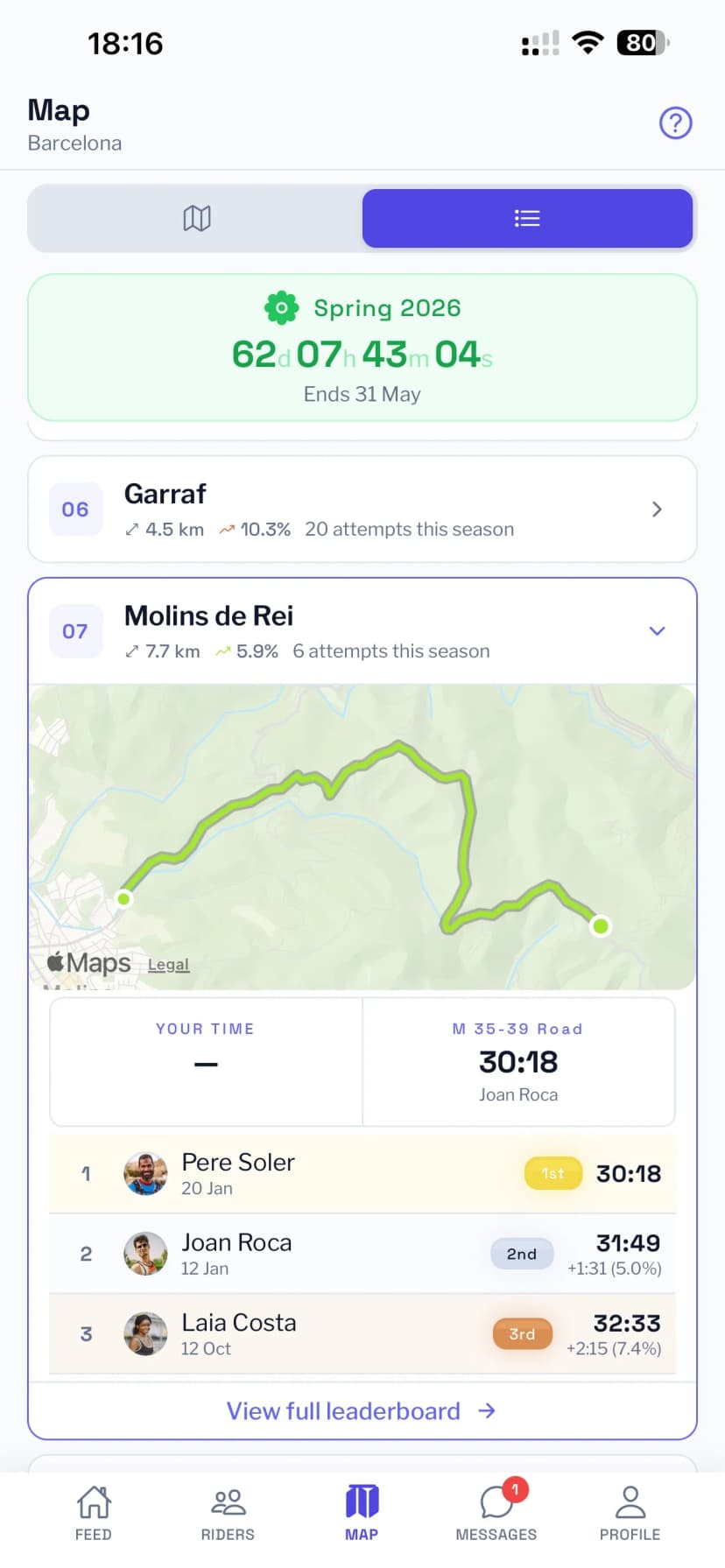725x1568 pixels.
Task: Tap the Spring 2026 flower icon
Action: coord(281,308)
